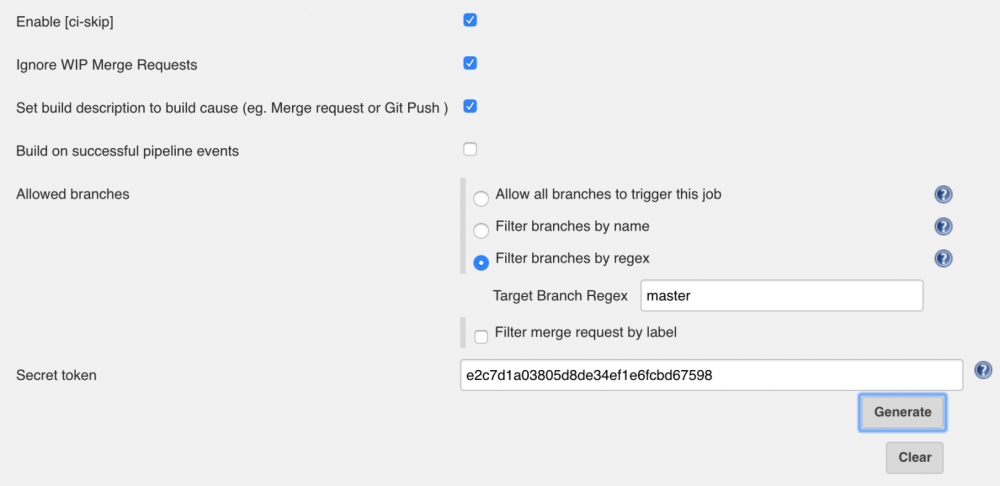Enable Build on successful pipeline events

pyautogui.click(x=470, y=150)
